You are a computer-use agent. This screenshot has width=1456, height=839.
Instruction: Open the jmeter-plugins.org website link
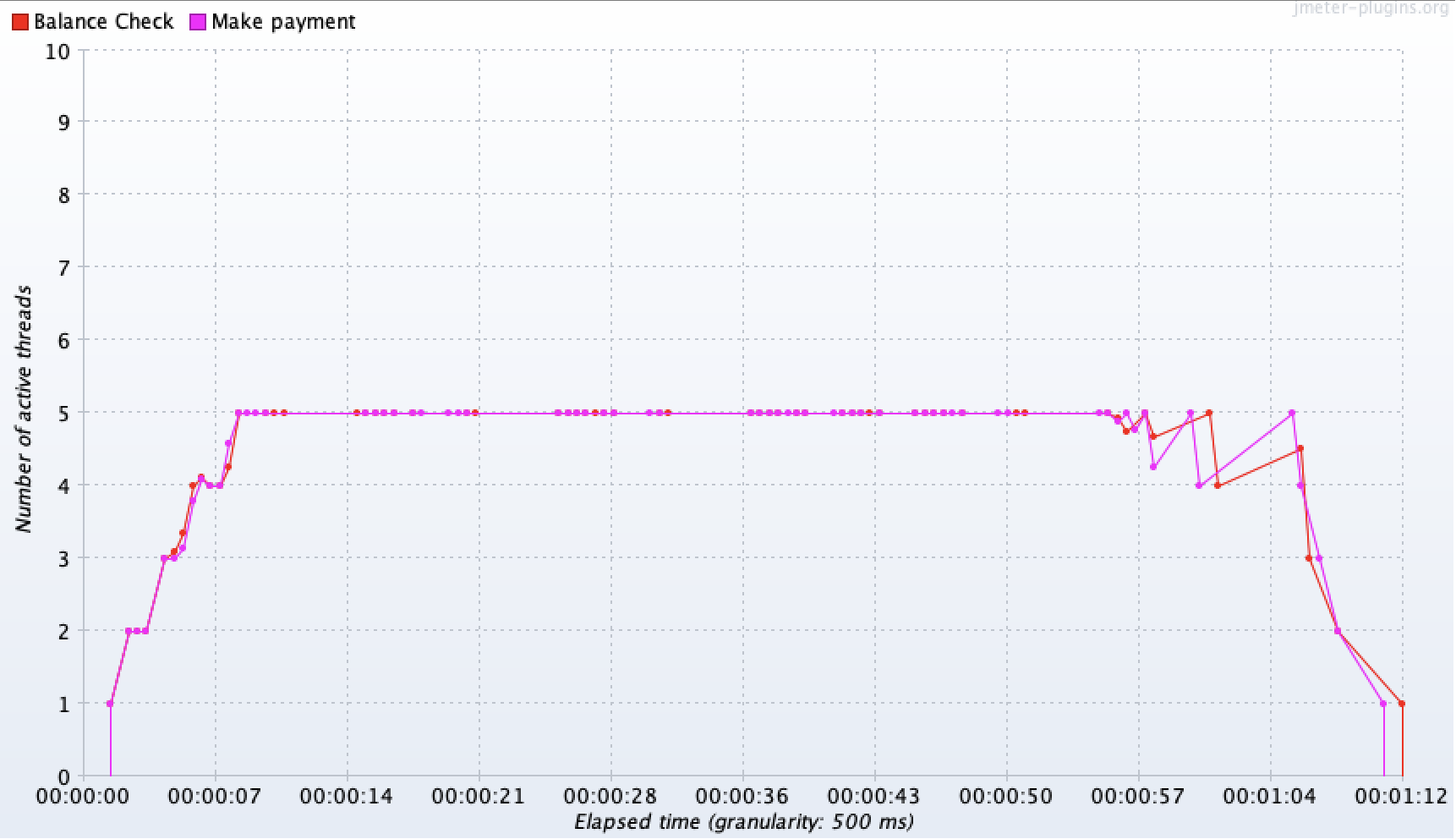tap(1369, 8)
